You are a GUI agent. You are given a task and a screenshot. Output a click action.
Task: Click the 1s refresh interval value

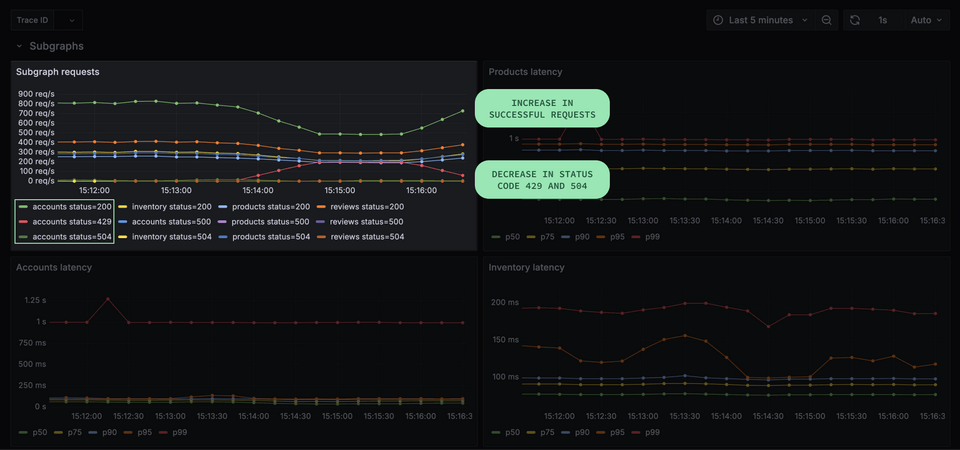tap(882, 20)
